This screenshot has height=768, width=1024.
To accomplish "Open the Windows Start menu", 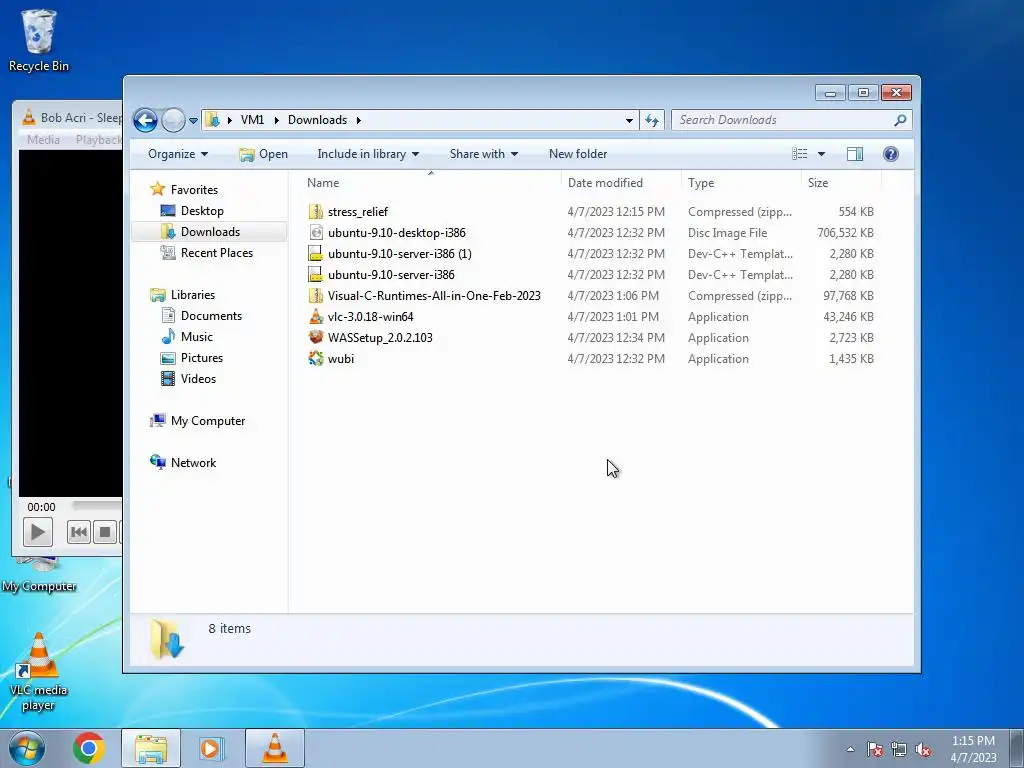I will 27,748.
